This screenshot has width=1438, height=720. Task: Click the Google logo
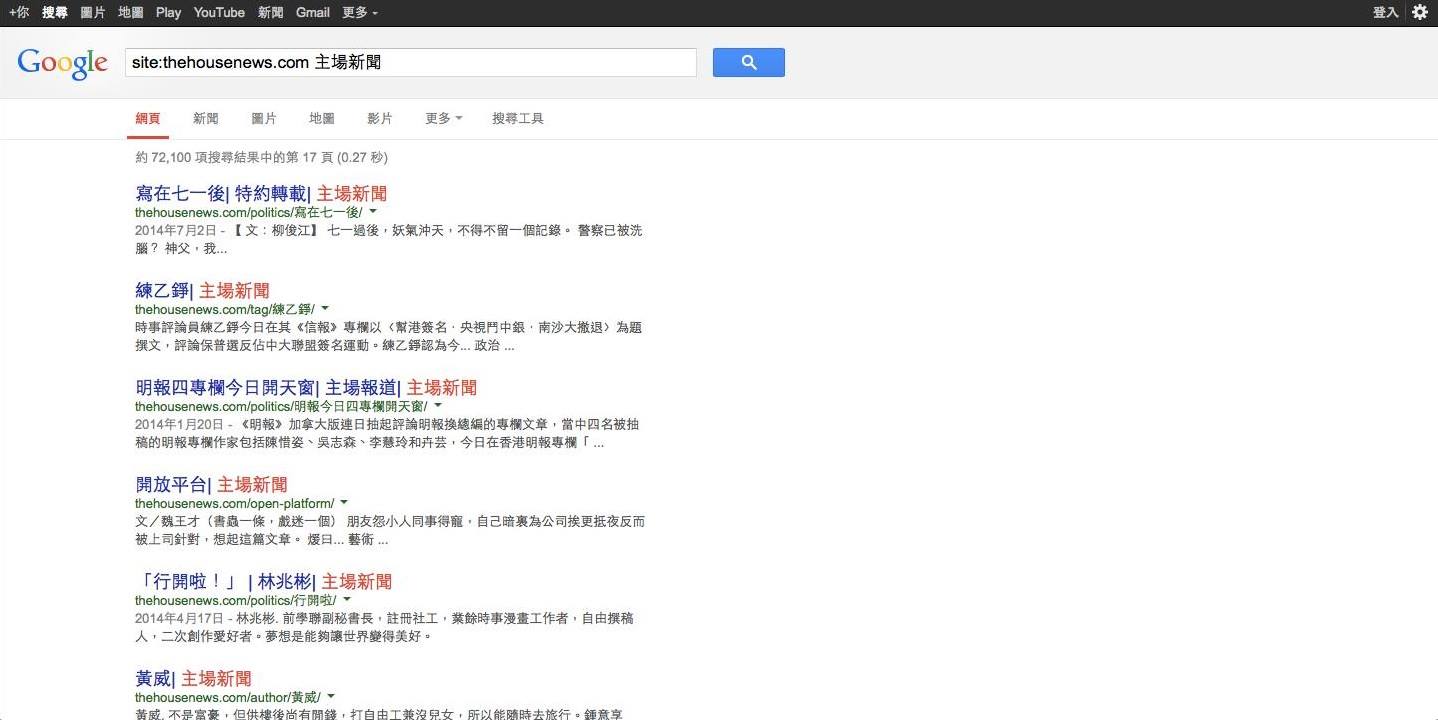tap(62, 63)
